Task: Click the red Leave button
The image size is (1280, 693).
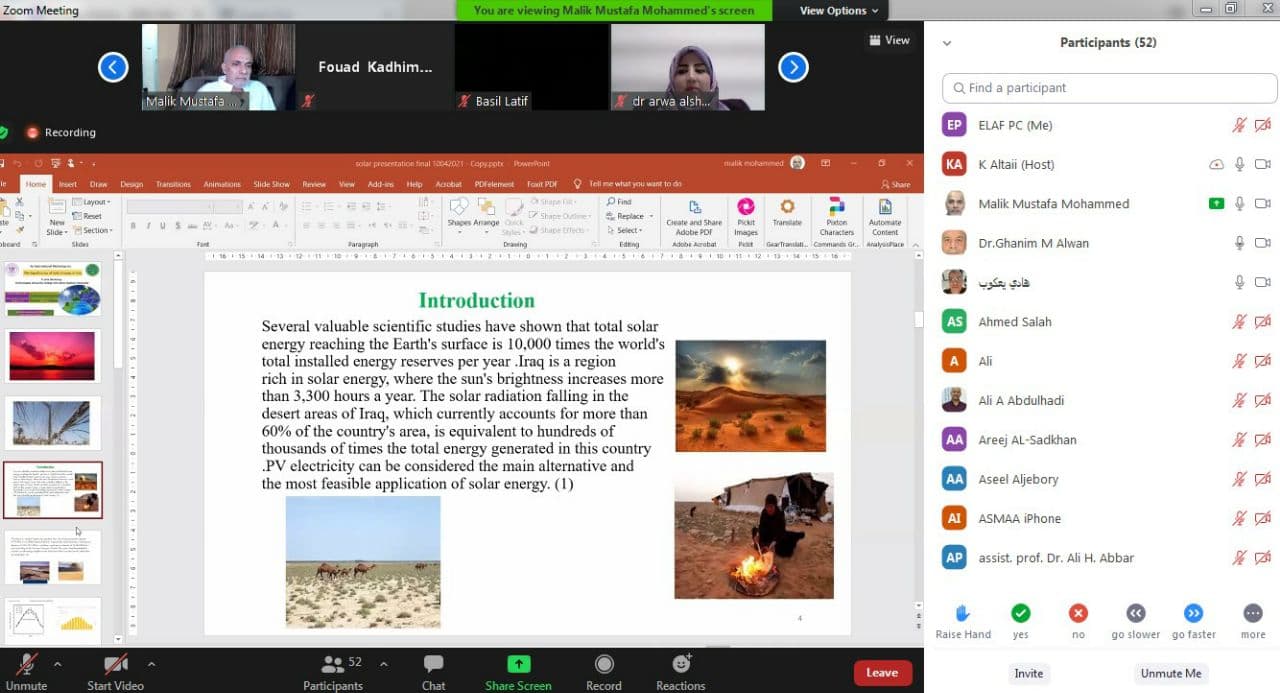Action: pos(882,673)
